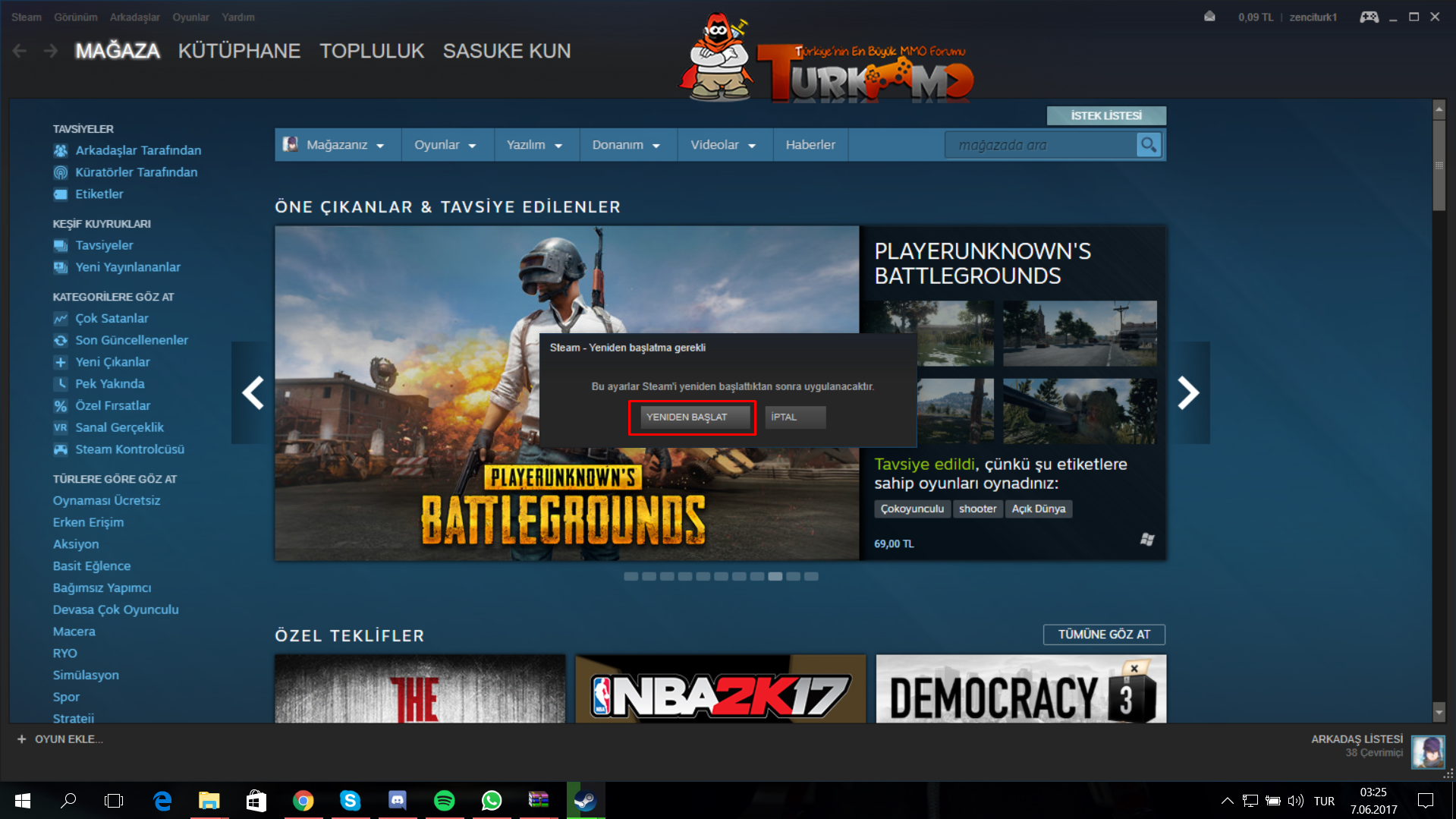Image resolution: width=1456 pixels, height=819 pixels.
Task: Open SASUKE KUN profile tab
Action: pyautogui.click(x=507, y=51)
